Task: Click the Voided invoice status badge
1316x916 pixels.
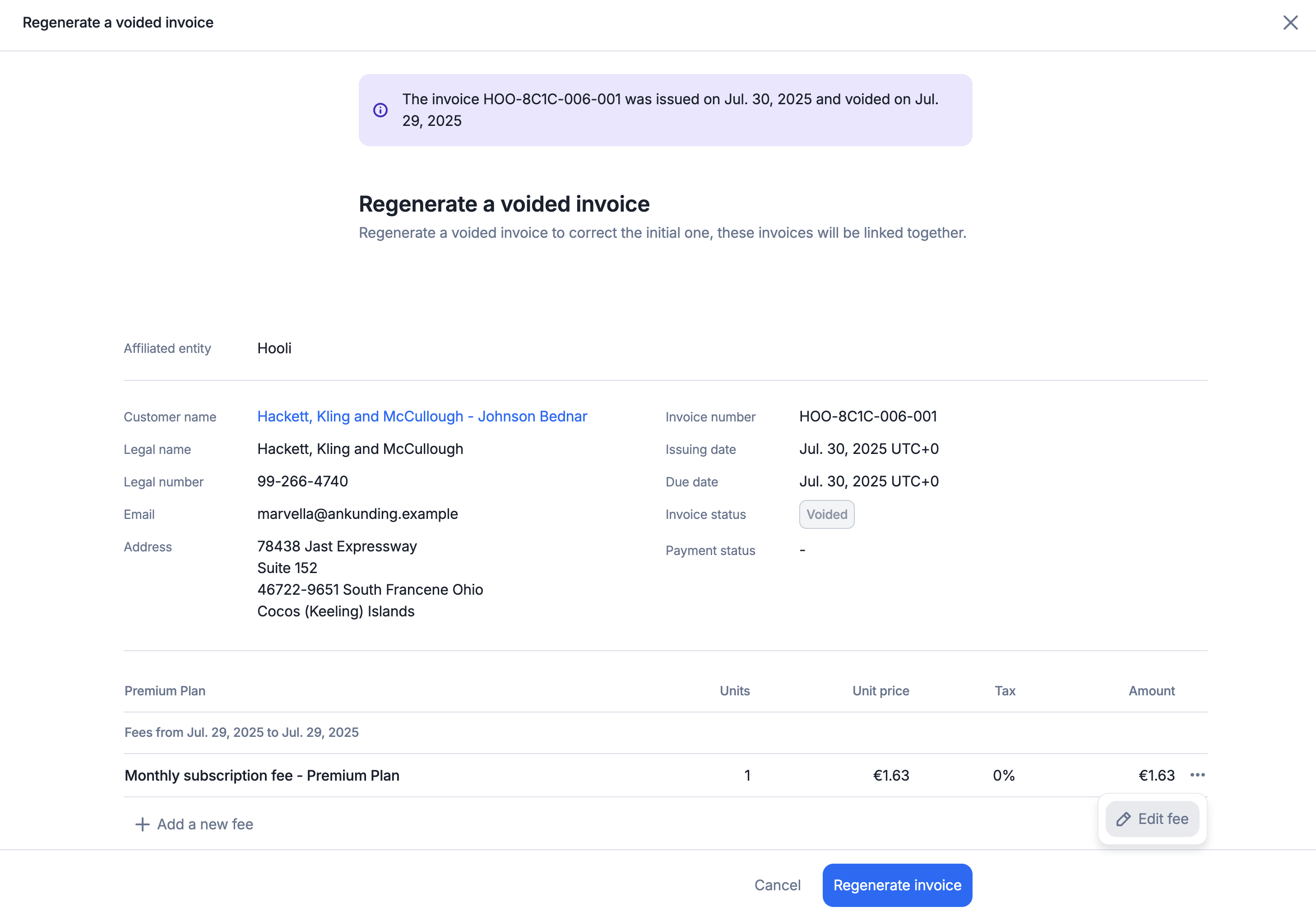Action: click(826, 514)
